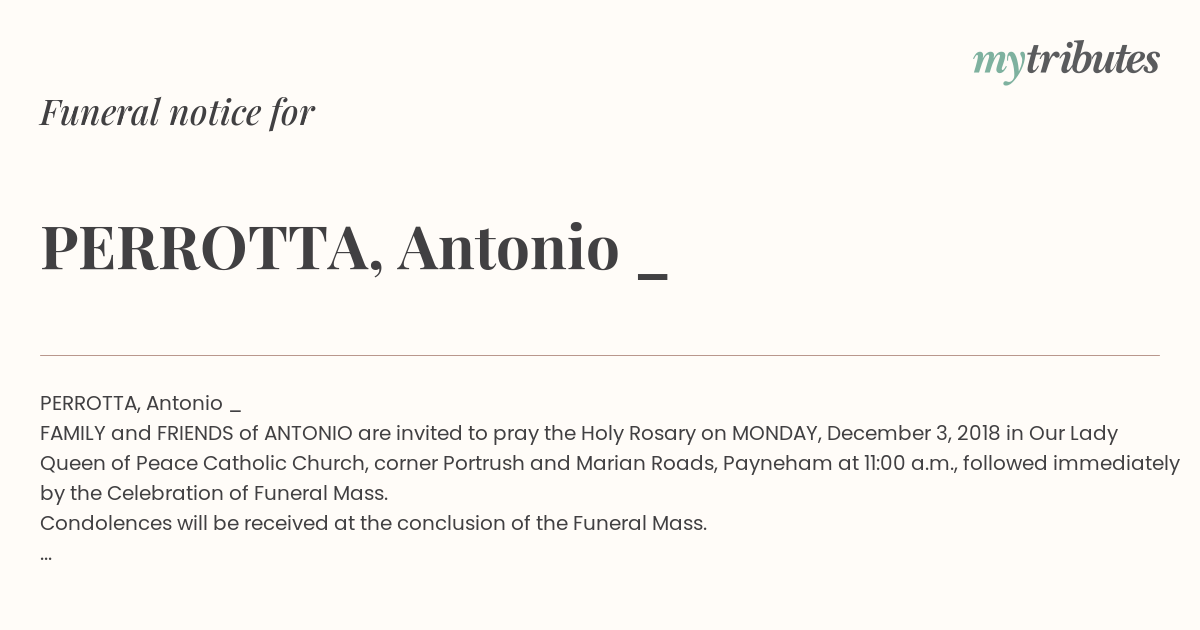The height and width of the screenshot is (630, 1200).
Task: Click the mytributes logo
Action: pyautogui.click(x=1066, y=61)
